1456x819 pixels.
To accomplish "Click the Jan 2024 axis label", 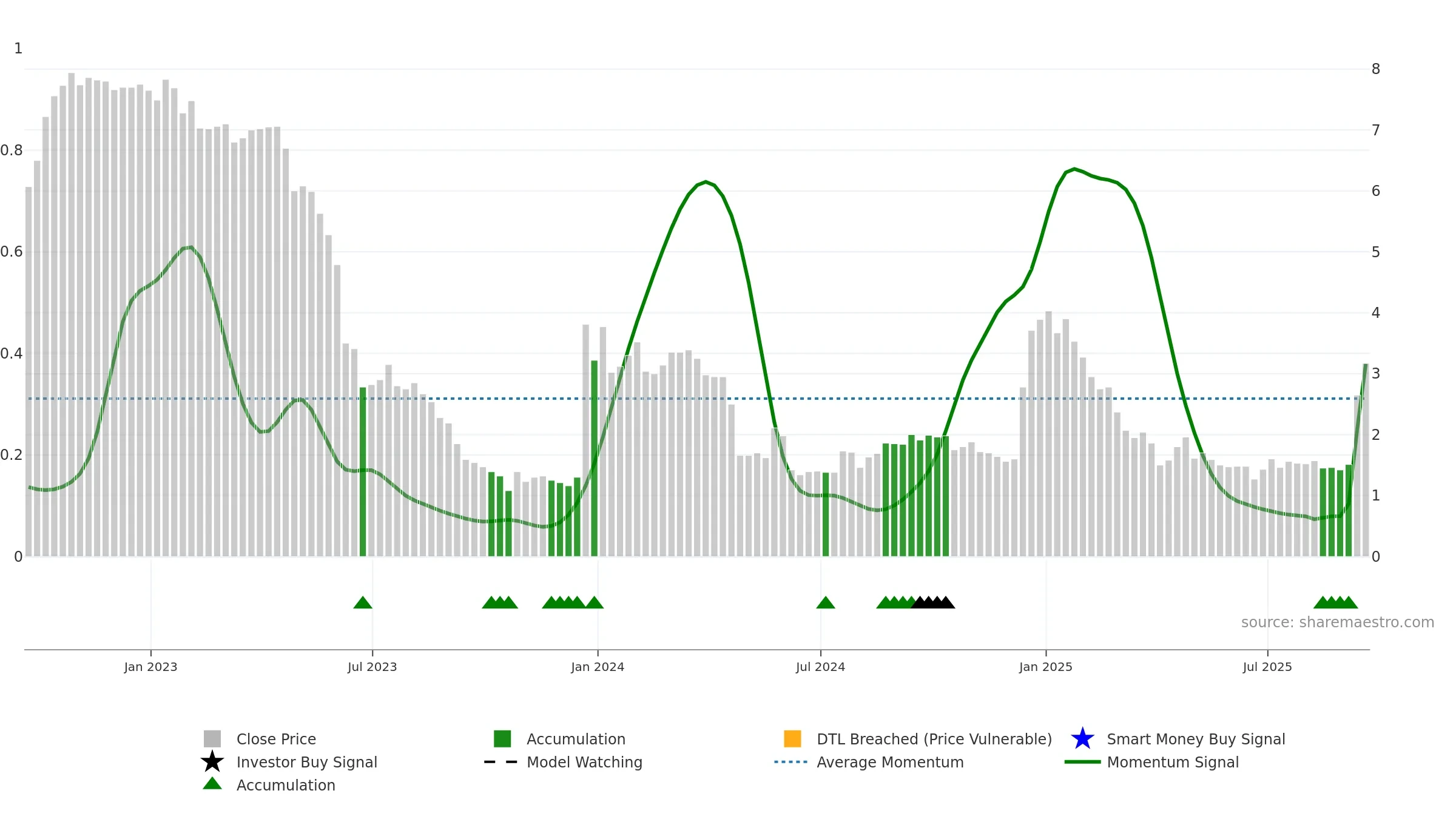I will [x=598, y=667].
